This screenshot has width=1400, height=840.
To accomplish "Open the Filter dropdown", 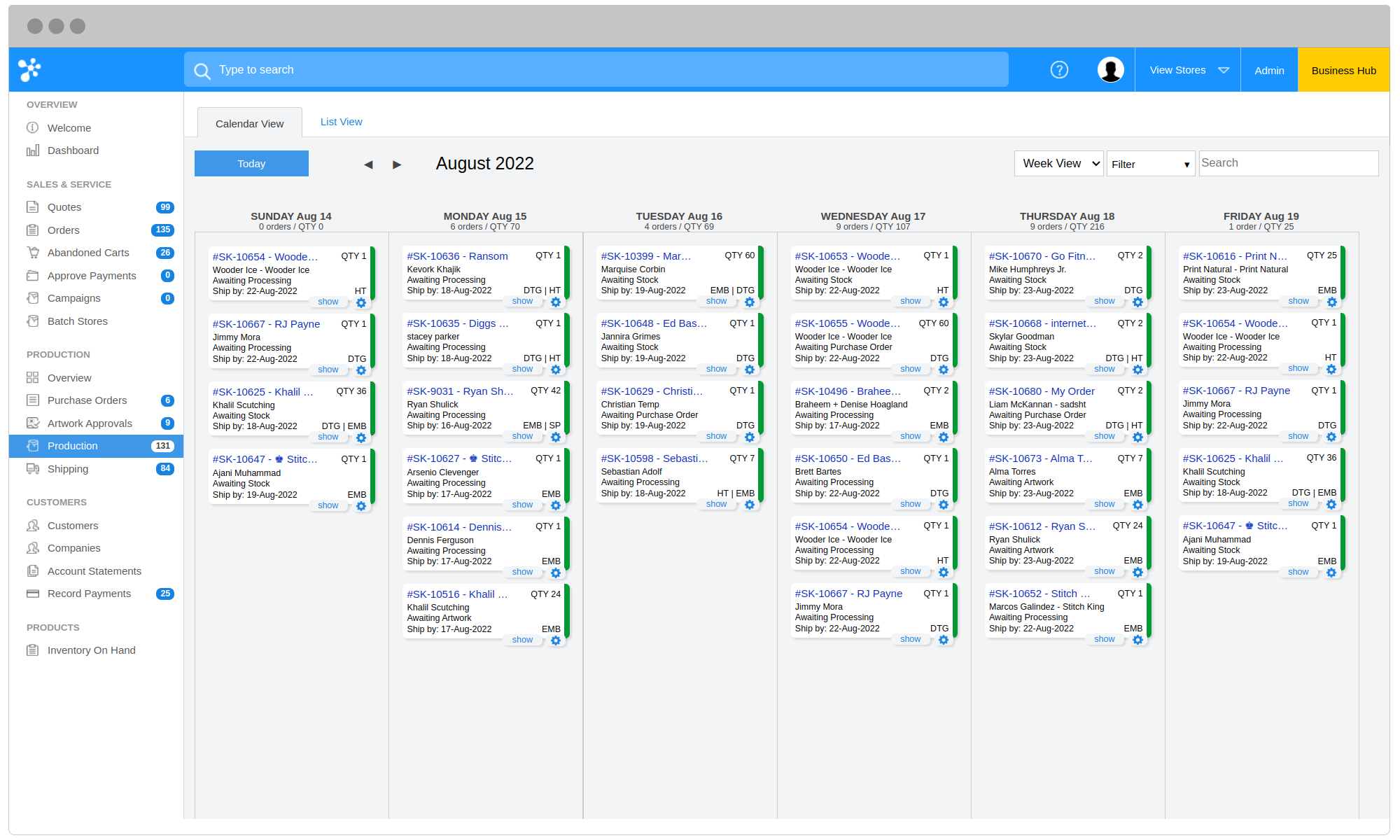I will pos(1150,164).
